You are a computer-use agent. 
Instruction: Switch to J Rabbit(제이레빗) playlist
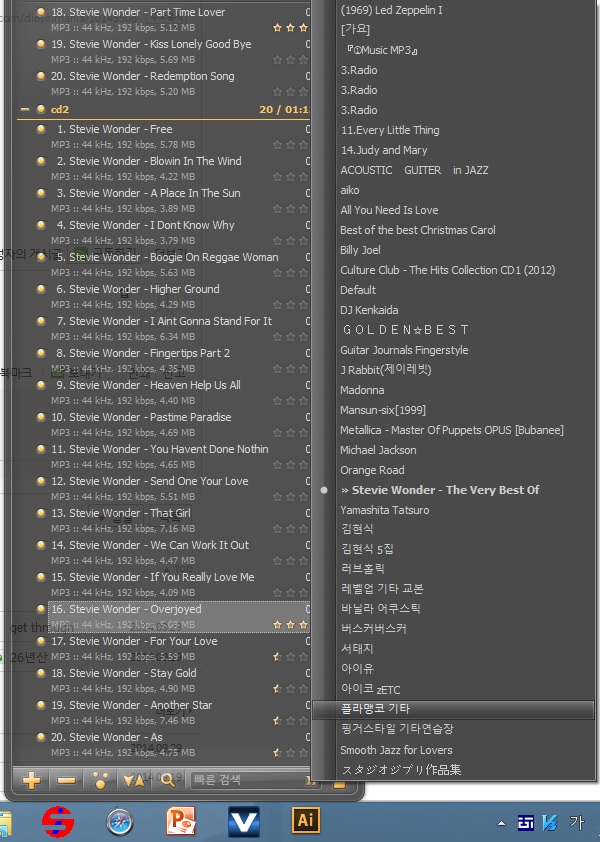[386, 369]
